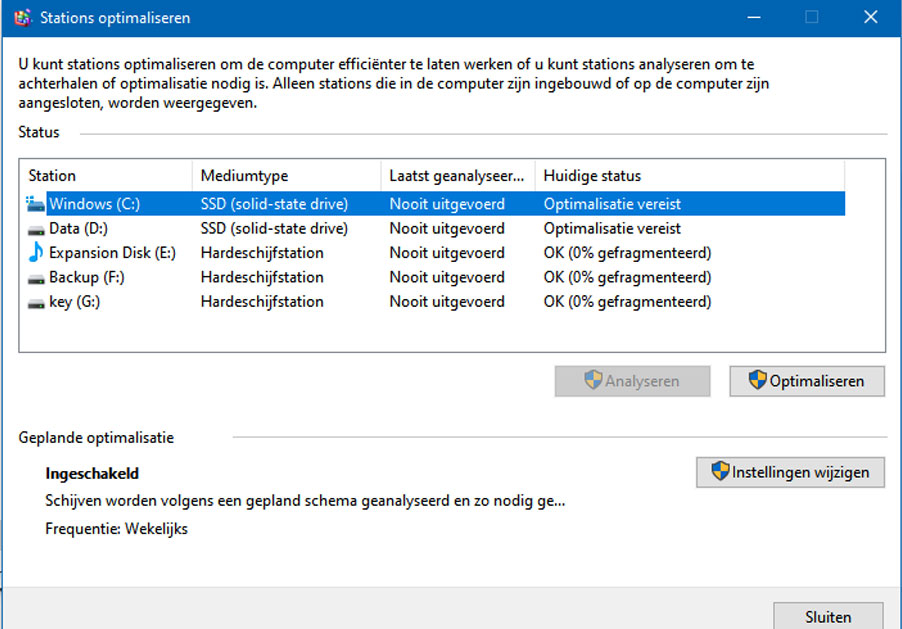Click the key (G:) drive icon
This screenshot has height=629, width=902.
coord(36,303)
